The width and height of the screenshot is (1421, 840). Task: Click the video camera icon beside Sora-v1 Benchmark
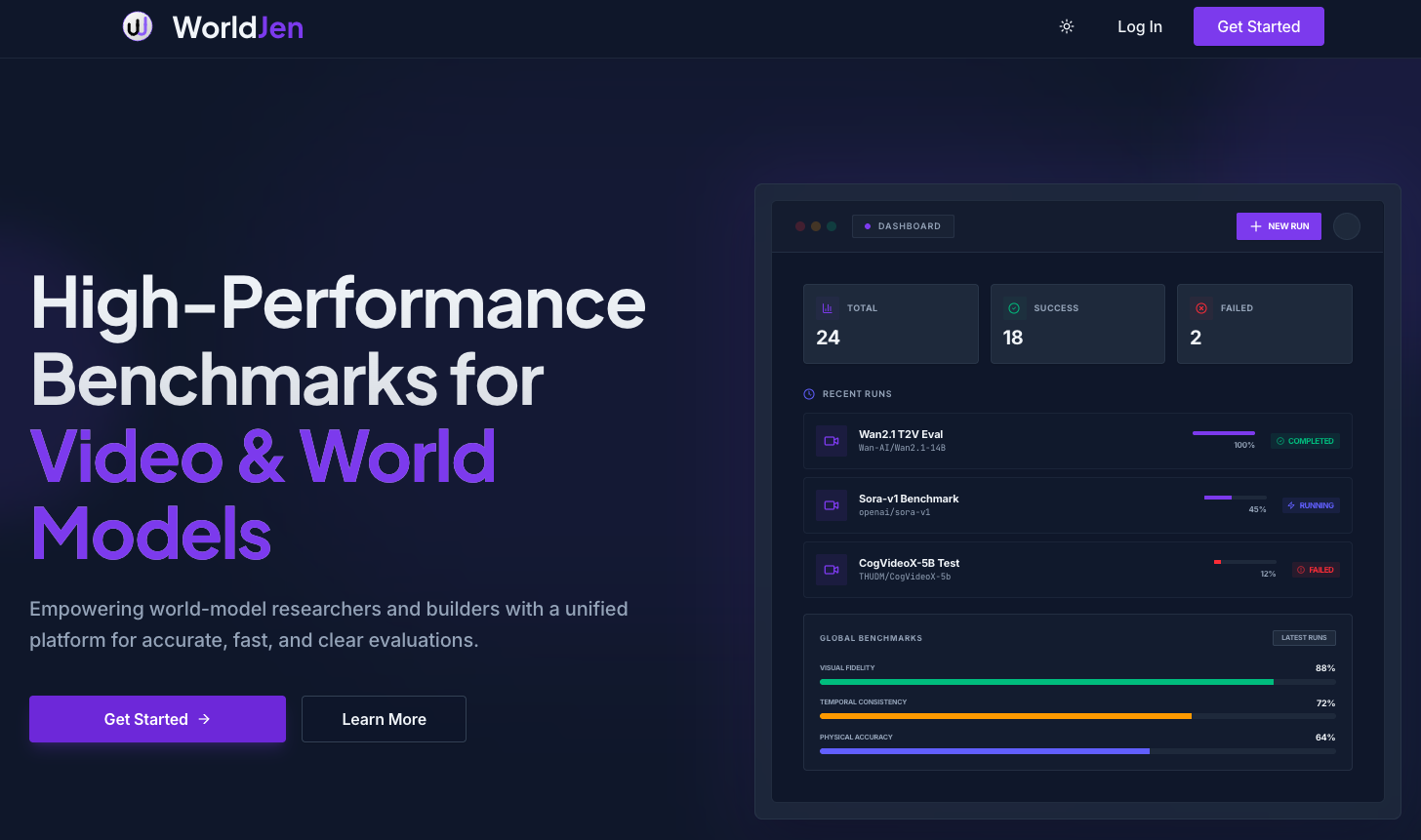click(x=831, y=505)
